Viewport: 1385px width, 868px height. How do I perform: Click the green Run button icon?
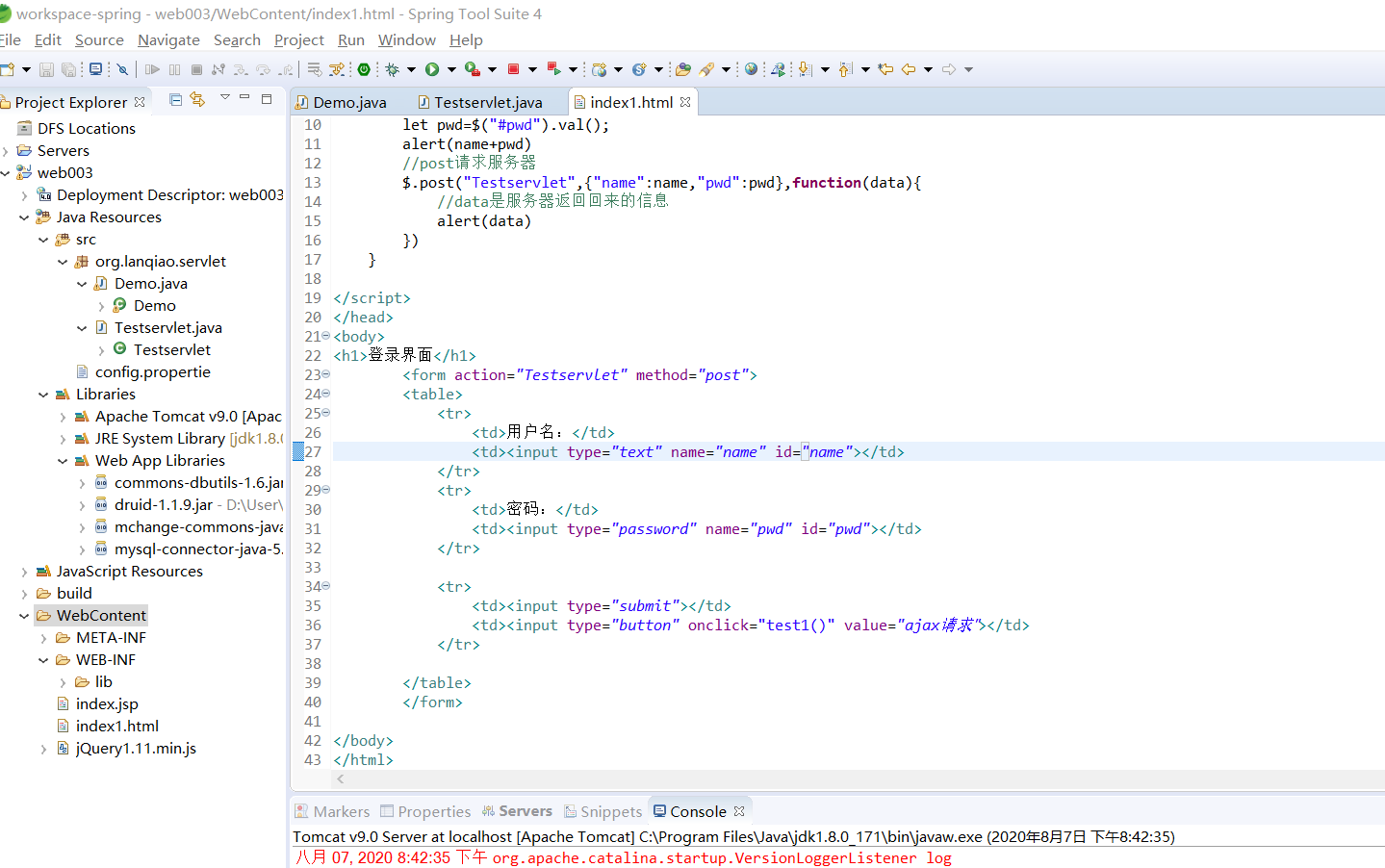click(432, 69)
